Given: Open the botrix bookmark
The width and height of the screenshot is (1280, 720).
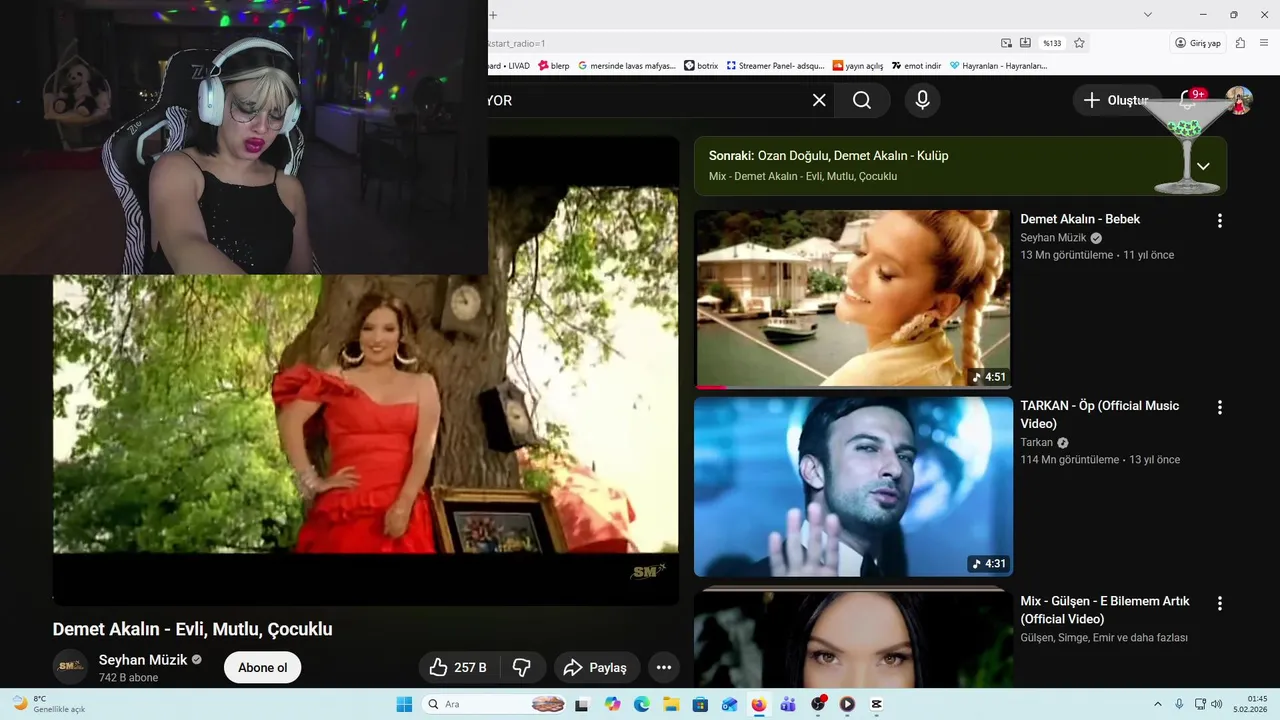Looking at the screenshot, I should point(701,66).
